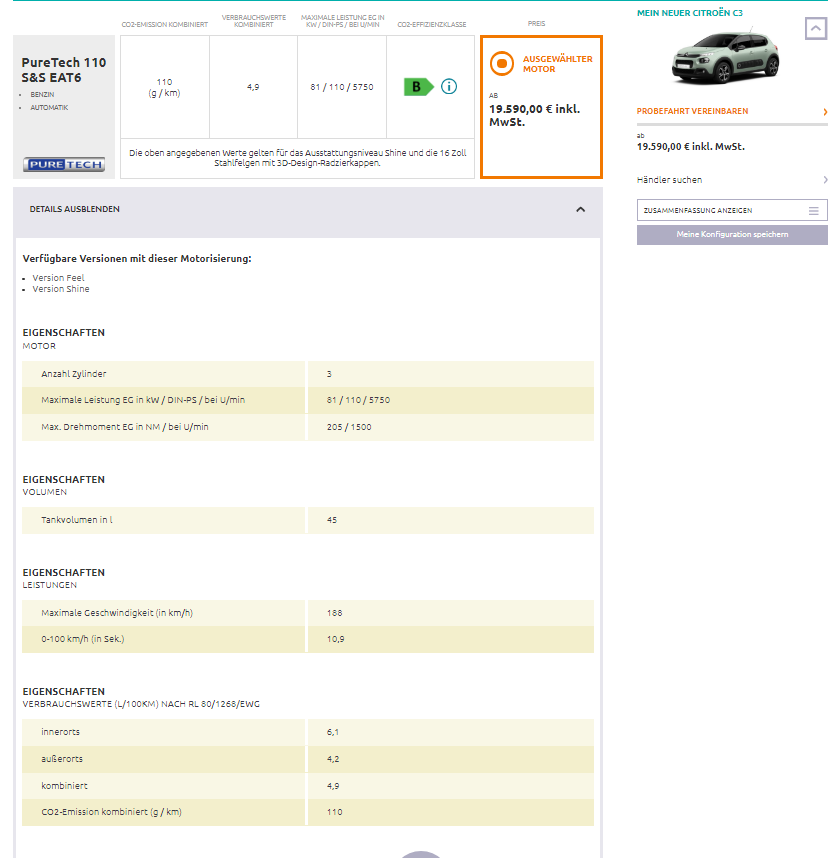Click the sidebar price 19.590,00 € inkl. MwSt.
838x858 pixels.
pos(691,146)
